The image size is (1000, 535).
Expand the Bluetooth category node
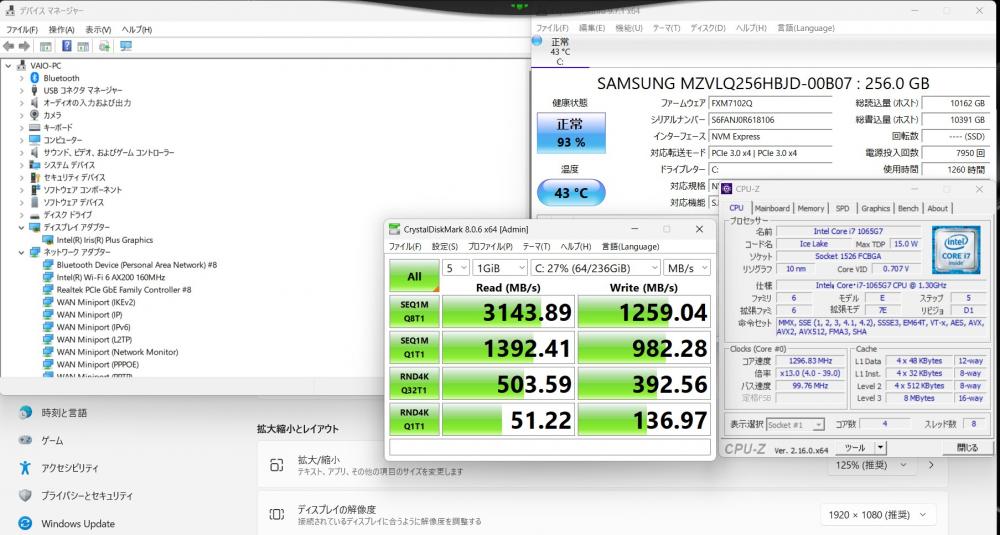click(22, 78)
